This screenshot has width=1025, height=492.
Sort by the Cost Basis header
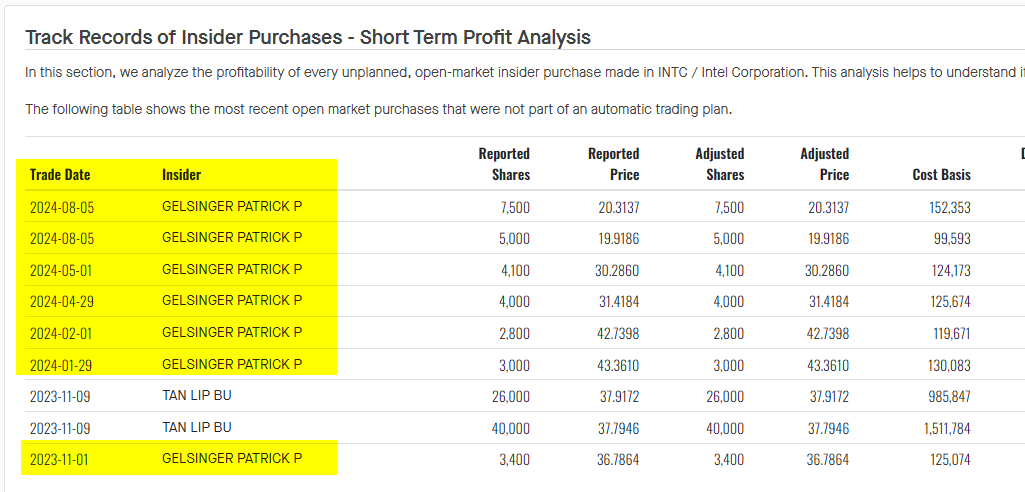[x=941, y=175]
